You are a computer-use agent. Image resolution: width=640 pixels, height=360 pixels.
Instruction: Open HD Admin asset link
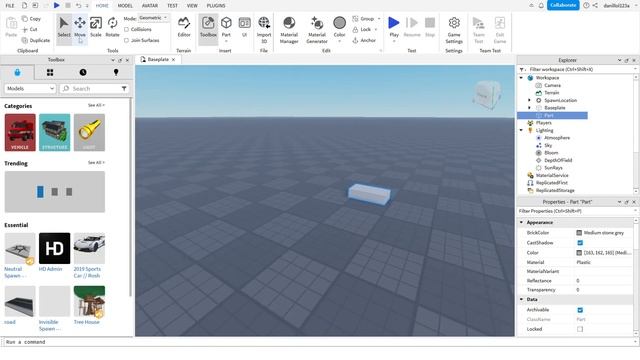point(51,269)
